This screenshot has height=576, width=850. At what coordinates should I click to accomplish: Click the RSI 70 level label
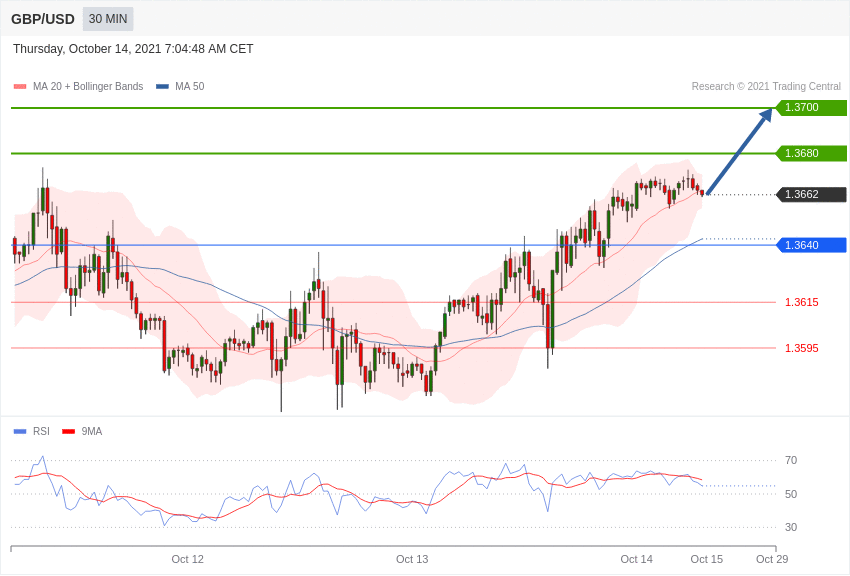point(791,461)
